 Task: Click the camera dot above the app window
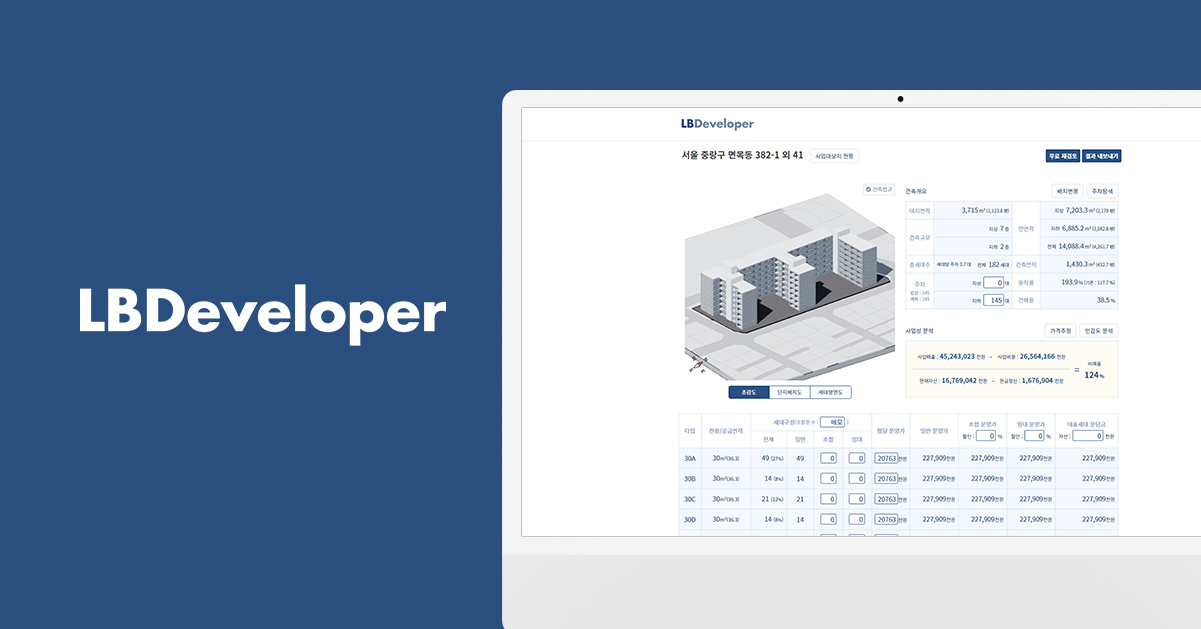pos(900,99)
